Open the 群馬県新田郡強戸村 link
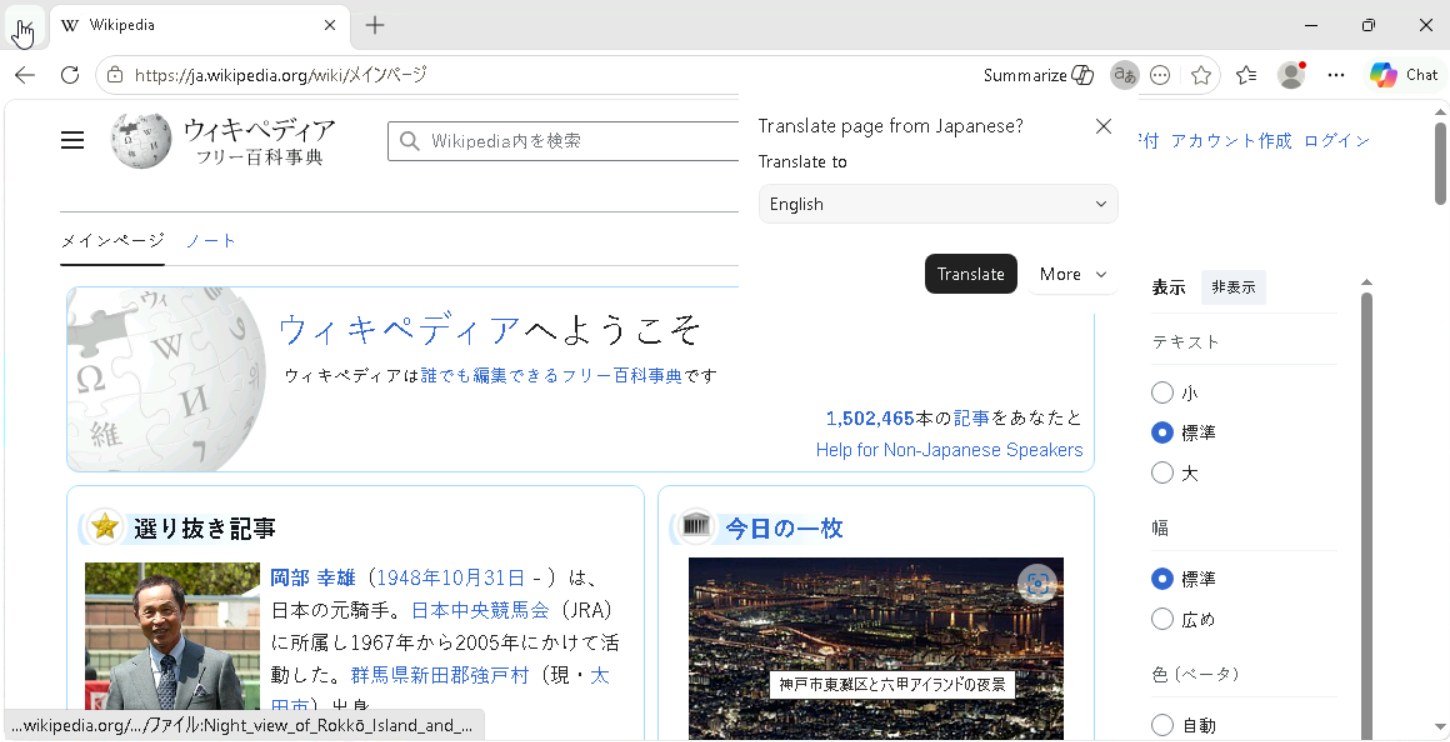The width and height of the screenshot is (1450, 742). tap(439, 675)
